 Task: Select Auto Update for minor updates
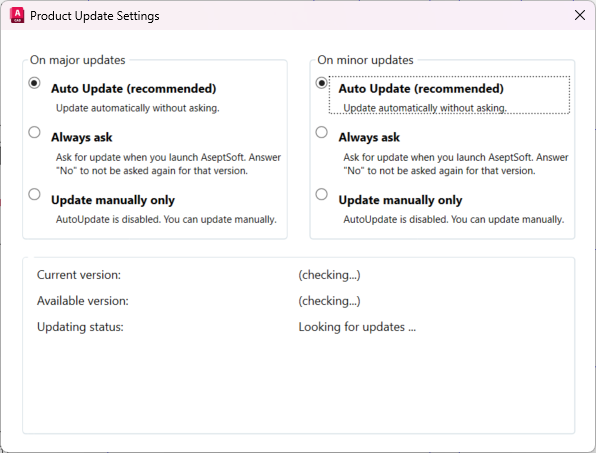pyautogui.click(x=322, y=83)
